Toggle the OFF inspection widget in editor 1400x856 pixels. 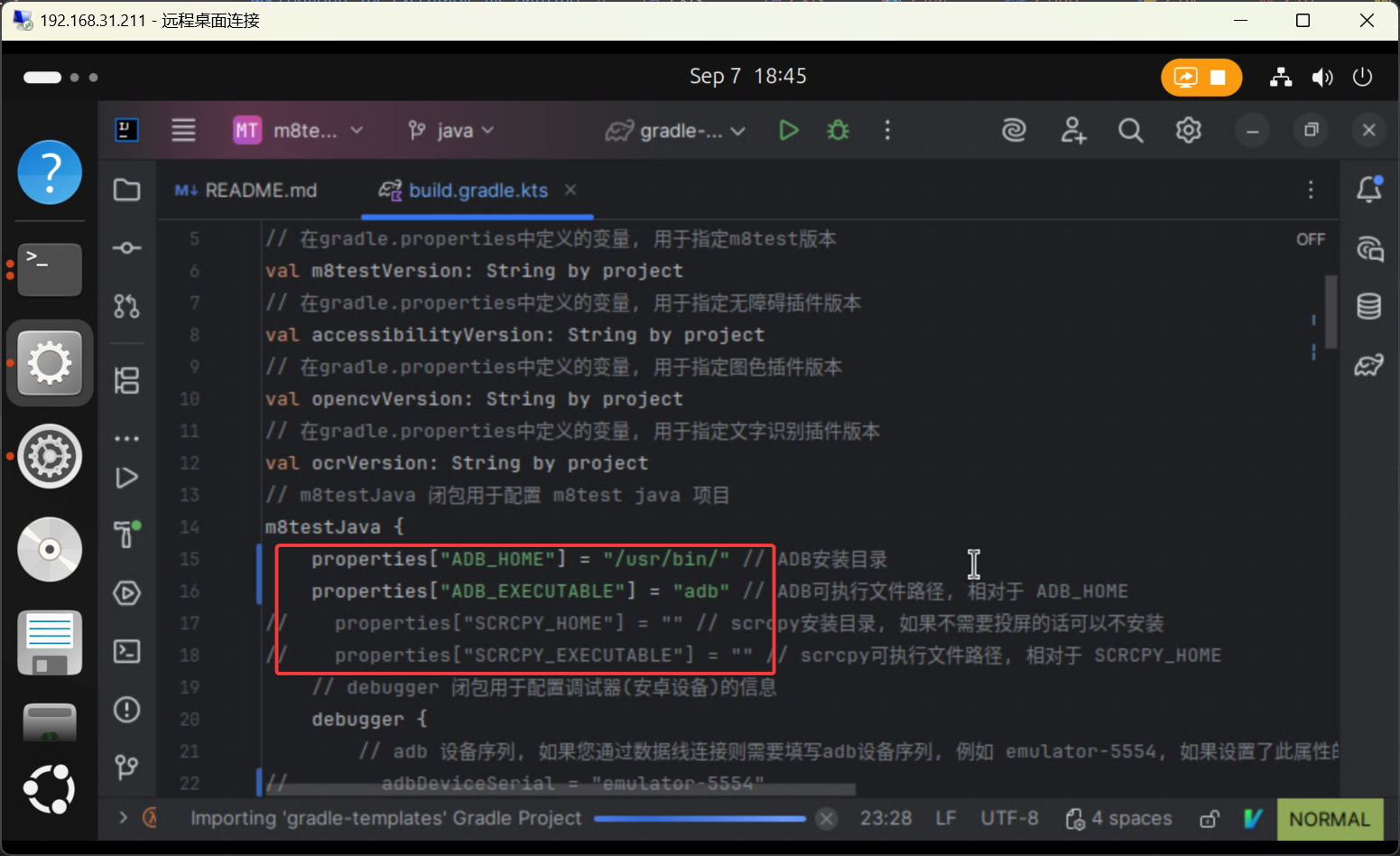(1311, 239)
